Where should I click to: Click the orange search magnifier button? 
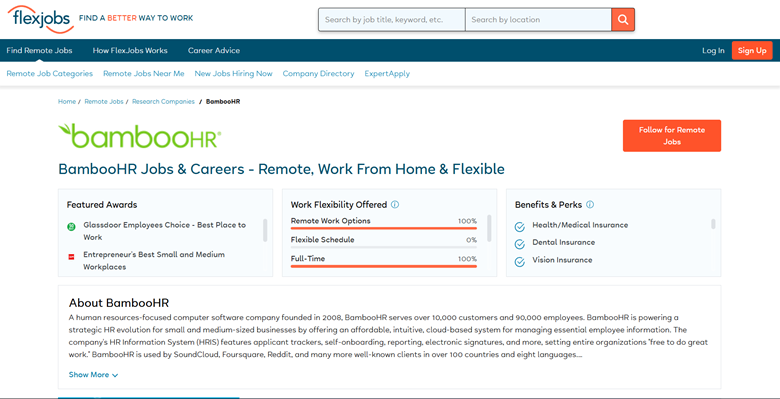click(623, 20)
